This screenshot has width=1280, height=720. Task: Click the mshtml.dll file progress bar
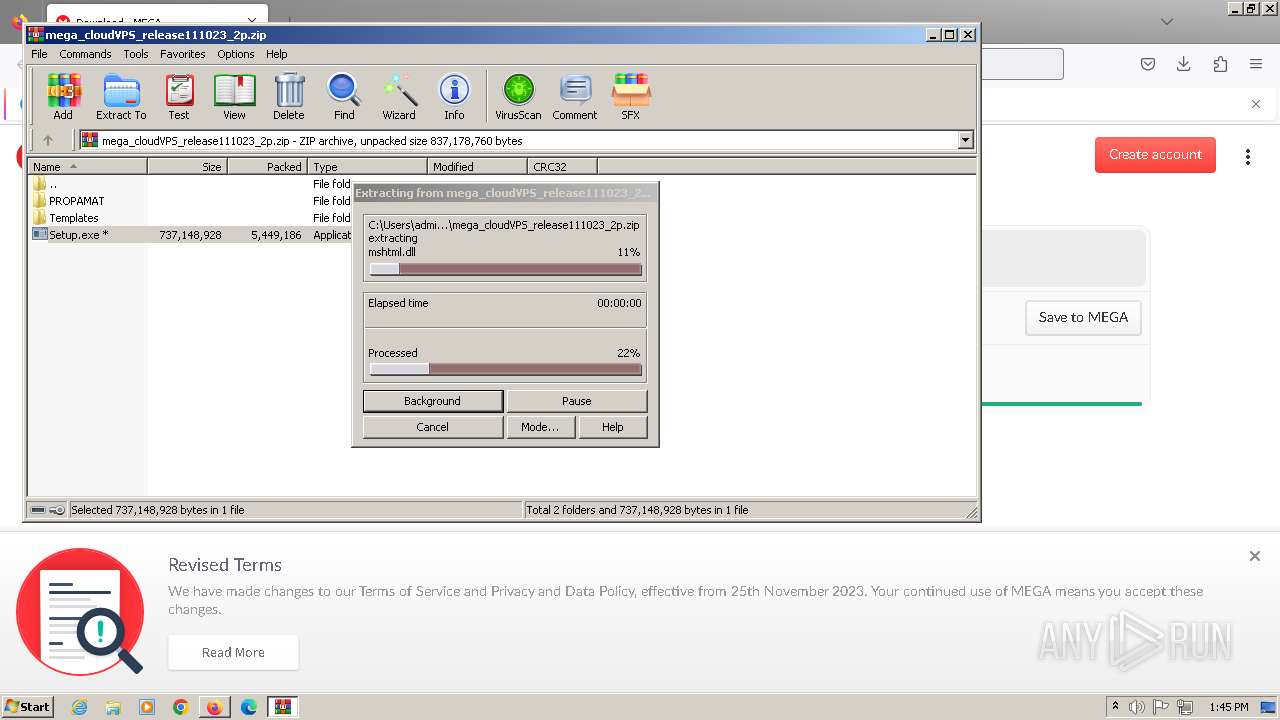pyautogui.click(x=505, y=269)
